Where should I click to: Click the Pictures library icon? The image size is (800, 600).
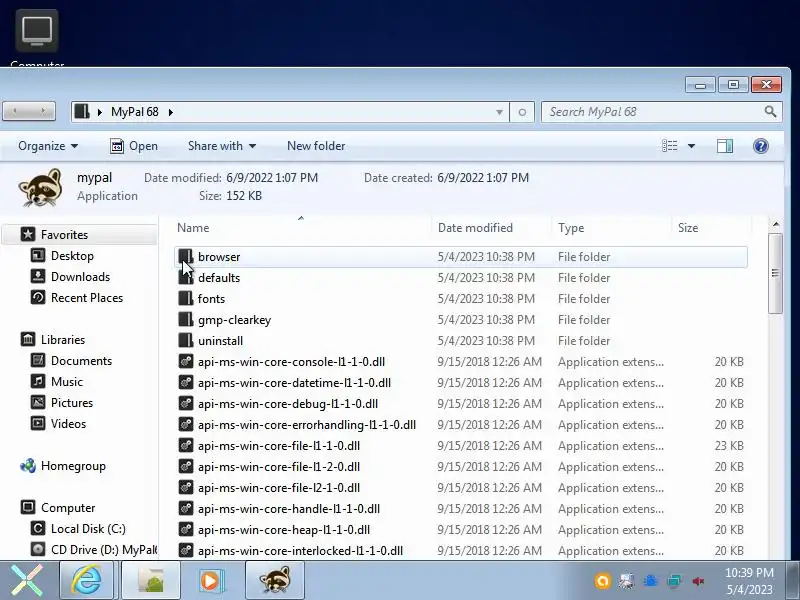pyautogui.click(x=38, y=402)
